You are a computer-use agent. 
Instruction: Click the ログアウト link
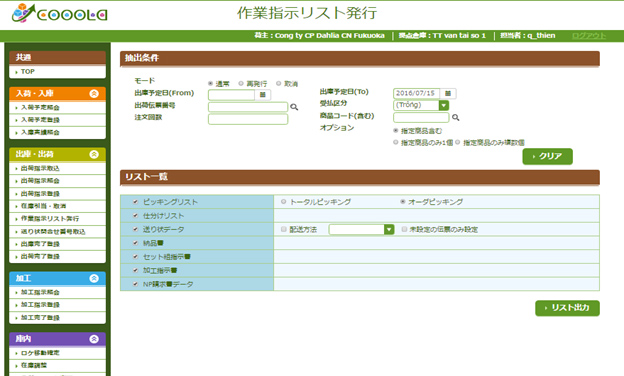[589, 36]
